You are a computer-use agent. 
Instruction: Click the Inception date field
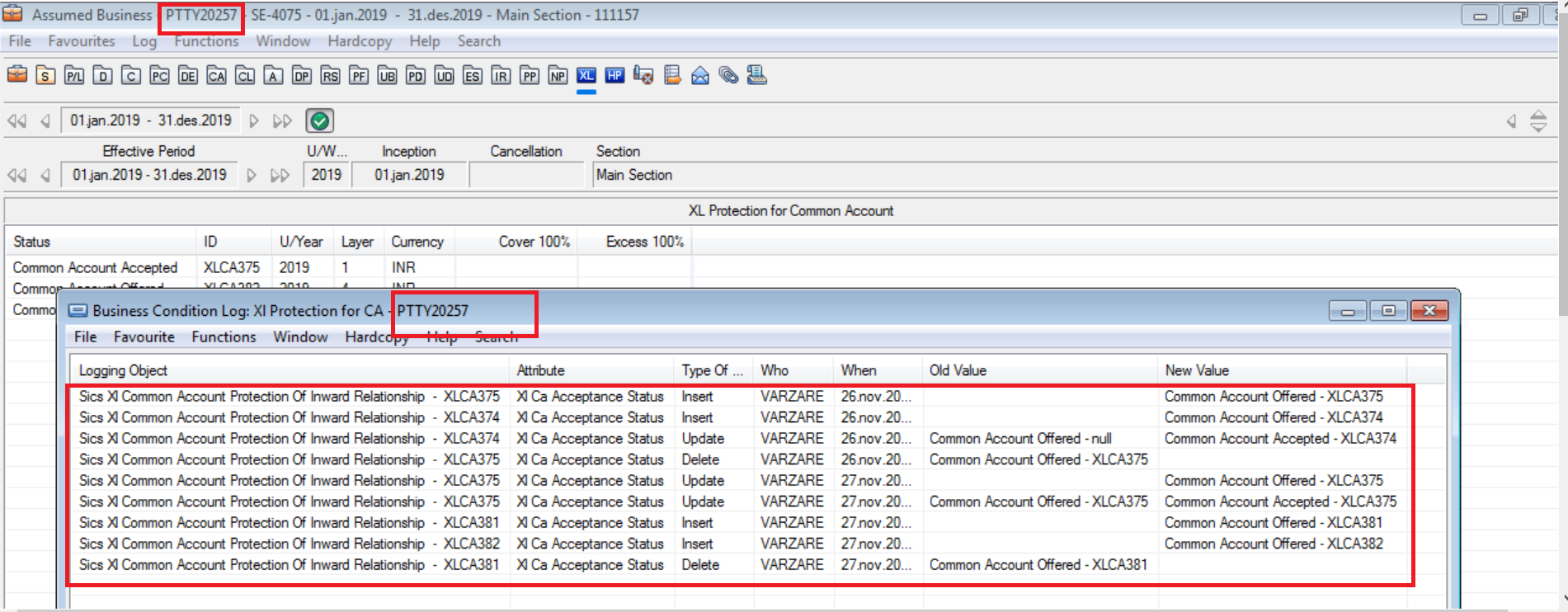tap(409, 175)
